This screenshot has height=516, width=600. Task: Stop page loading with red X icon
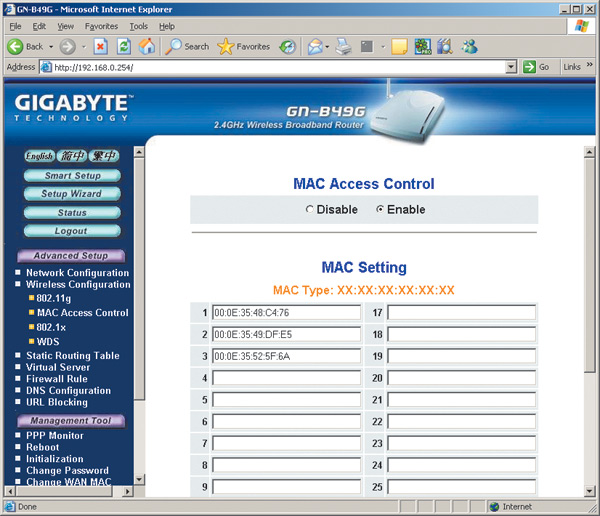tap(100, 47)
